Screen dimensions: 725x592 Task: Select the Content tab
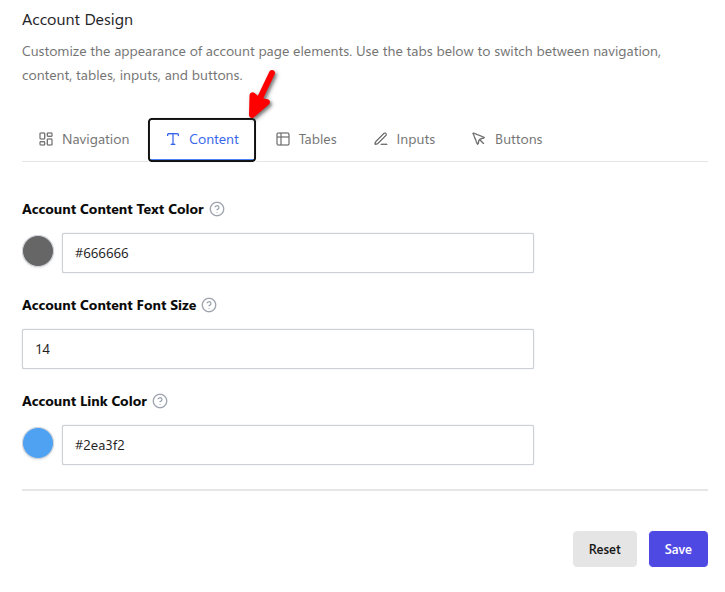tap(202, 139)
